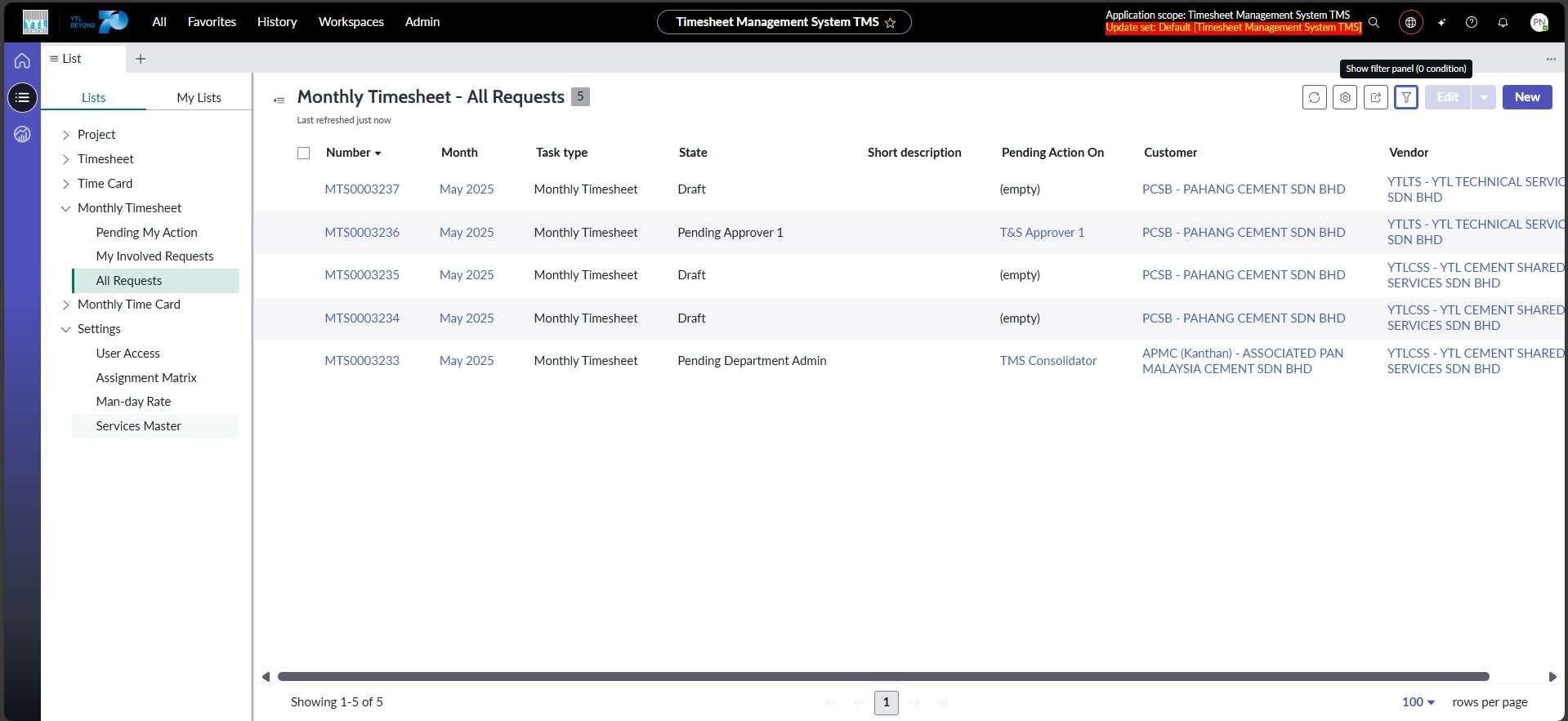Click the horizontal scrollbar track
Screen dimensions: 1568x721
coord(882,676)
